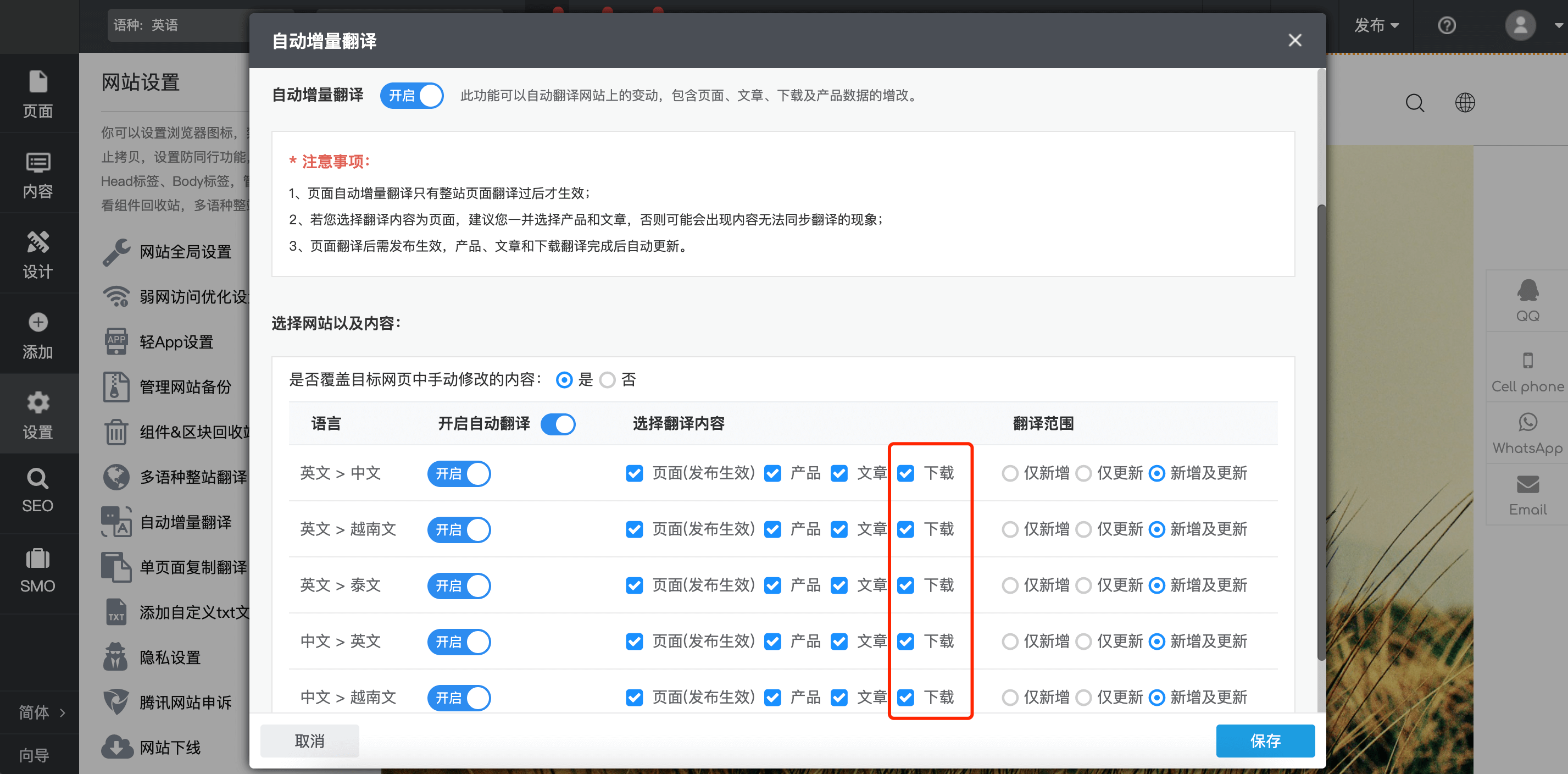Toggle the main 自动增量翻译 开启 switch
Image resolution: width=1568 pixels, height=774 pixels.
412,96
